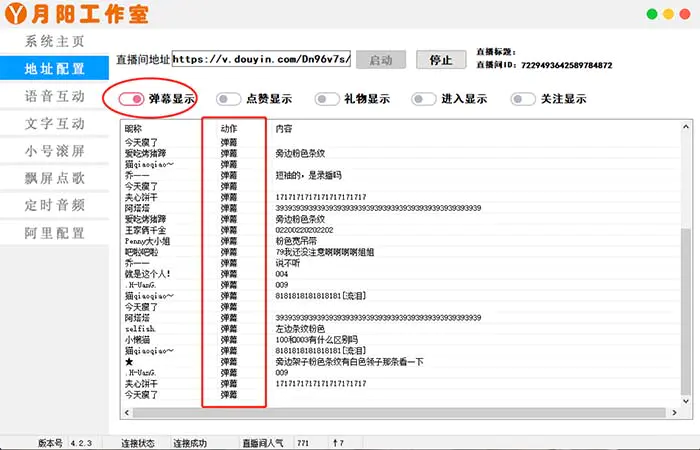Open the 系统主页 sidebar tab
The height and width of the screenshot is (450, 700).
click(x=55, y=42)
